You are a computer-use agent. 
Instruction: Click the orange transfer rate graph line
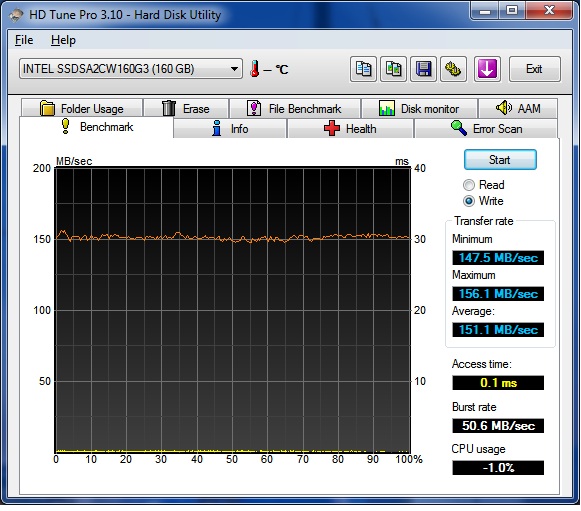233,237
